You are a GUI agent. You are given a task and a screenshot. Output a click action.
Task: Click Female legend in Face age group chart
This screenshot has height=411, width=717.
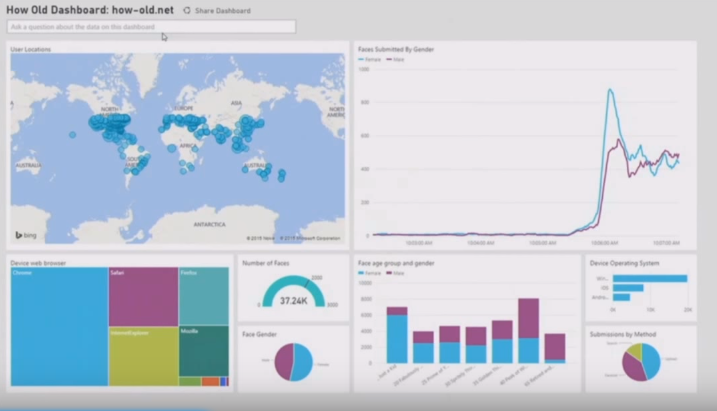pyautogui.click(x=370, y=273)
